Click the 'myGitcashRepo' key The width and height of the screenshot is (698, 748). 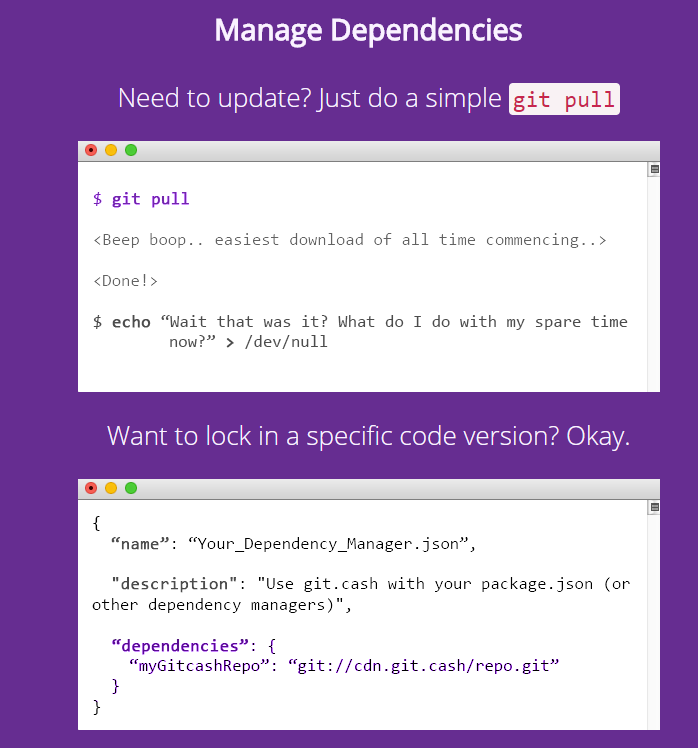[199, 666]
